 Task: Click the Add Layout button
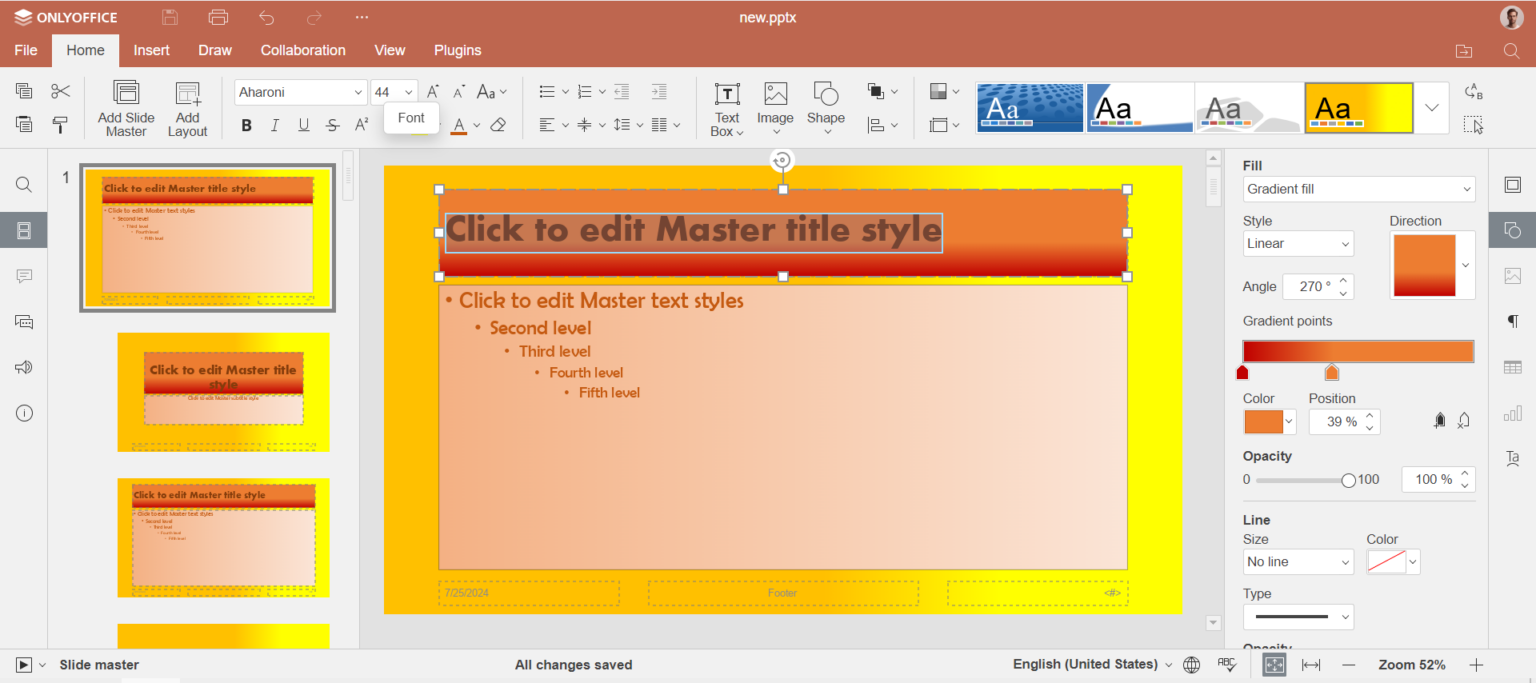[x=187, y=107]
